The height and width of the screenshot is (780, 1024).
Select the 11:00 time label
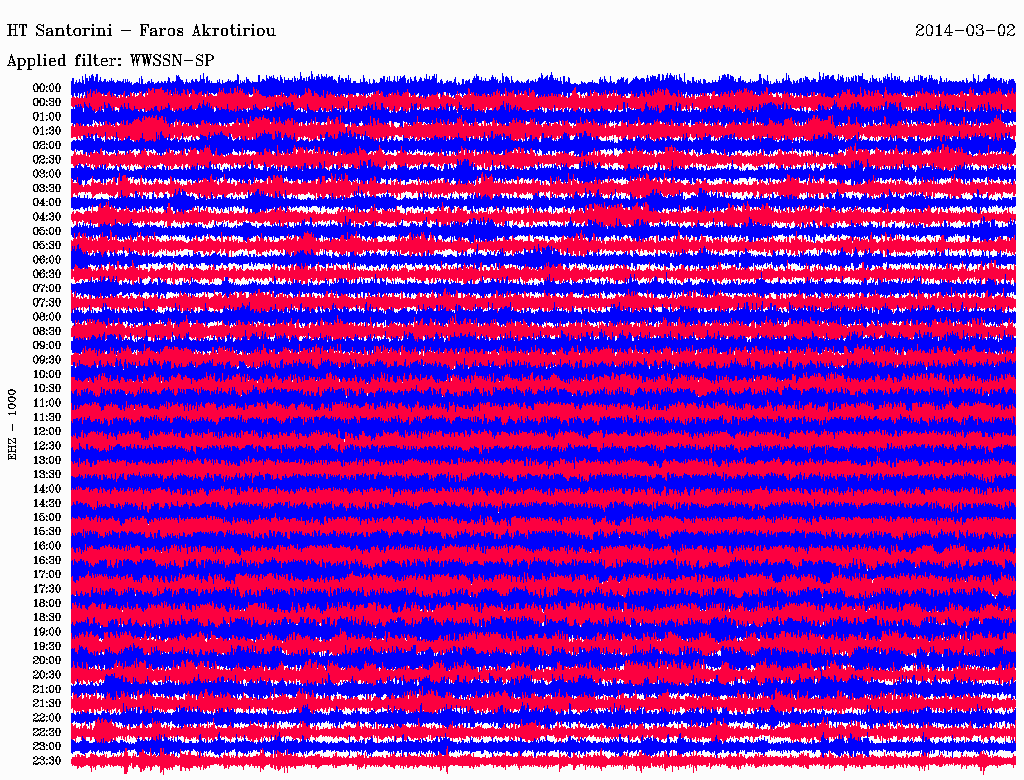coord(47,403)
